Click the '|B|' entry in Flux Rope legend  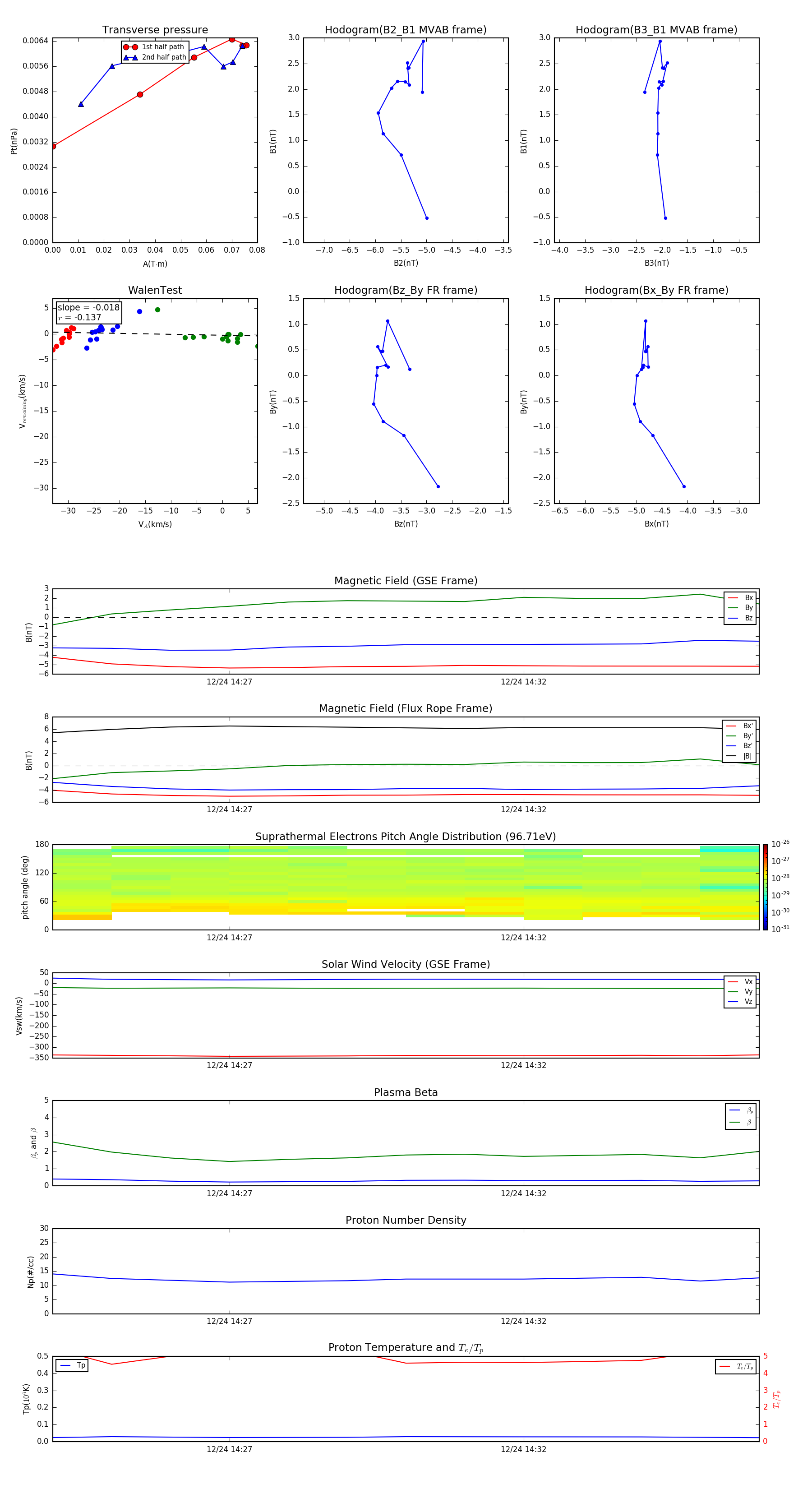[739, 756]
